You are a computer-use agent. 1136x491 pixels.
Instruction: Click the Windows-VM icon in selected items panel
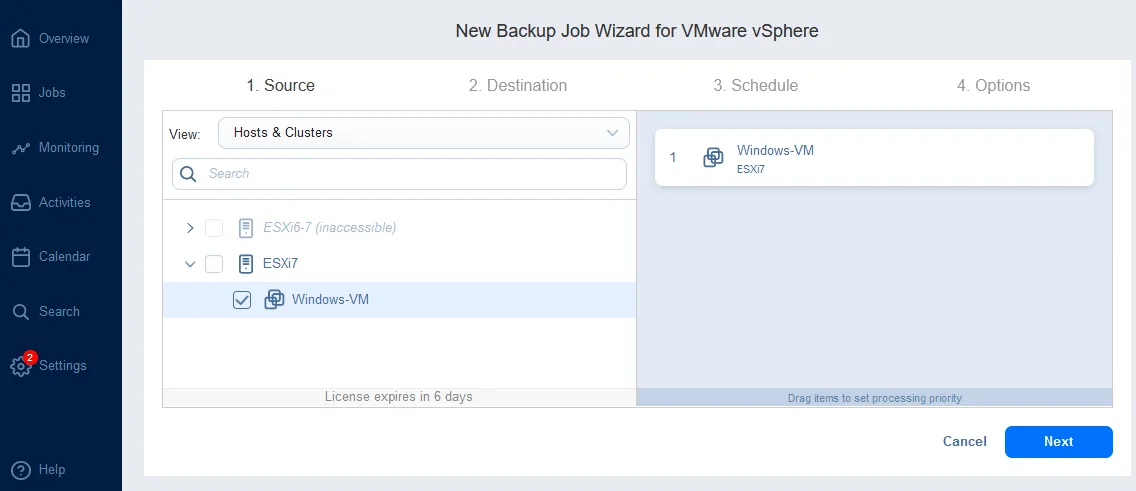713,158
